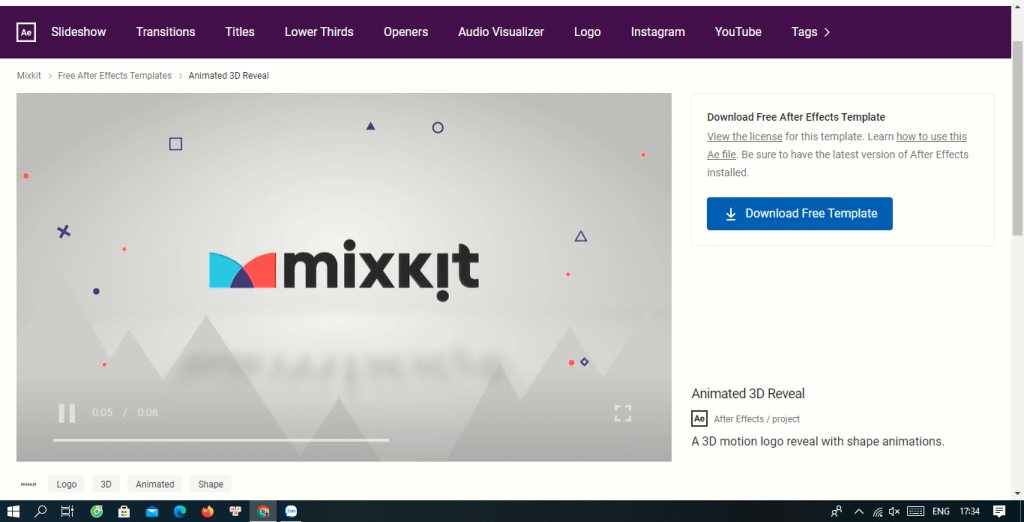Image resolution: width=1024 pixels, height=522 pixels.
Task: Open Microsoft Store from taskbar
Action: 124,512
